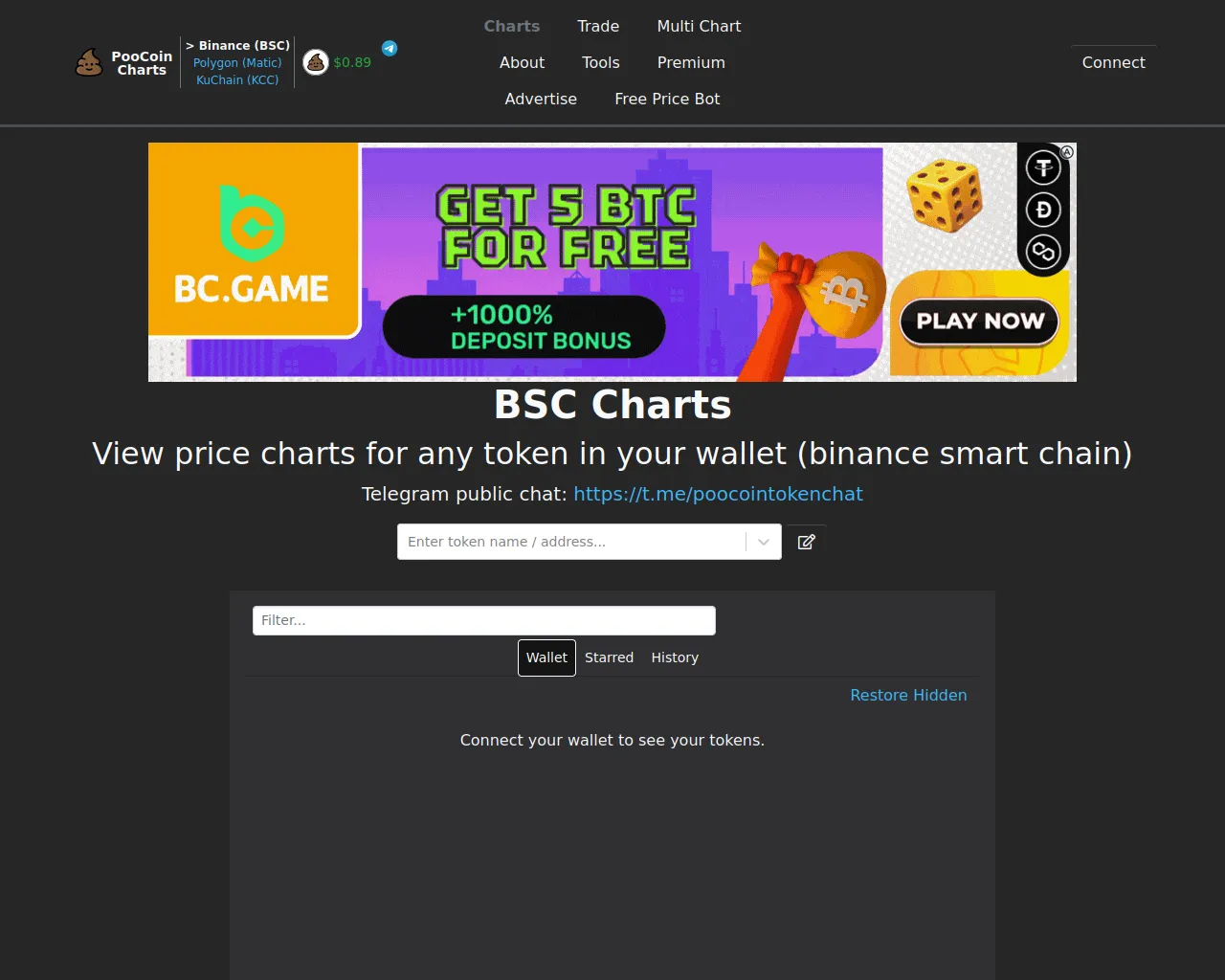Image resolution: width=1225 pixels, height=980 pixels.
Task: Open the Charts menu item
Action: (x=512, y=26)
